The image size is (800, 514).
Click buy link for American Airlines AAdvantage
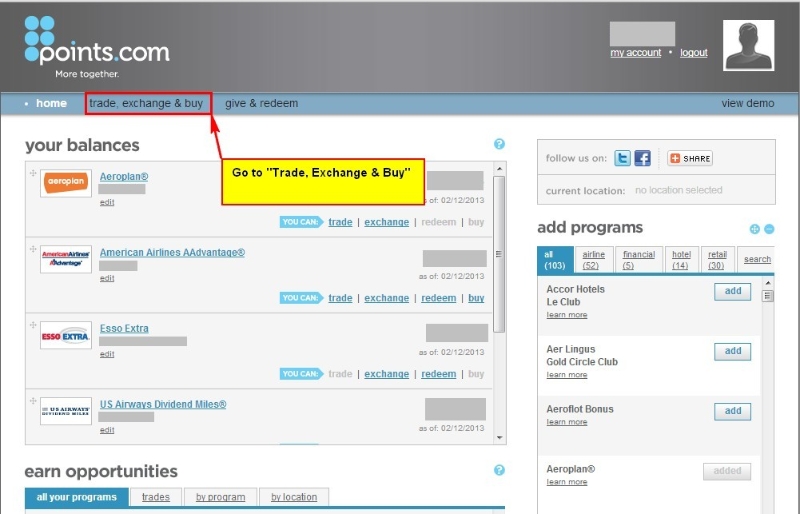(x=476, y=298)
